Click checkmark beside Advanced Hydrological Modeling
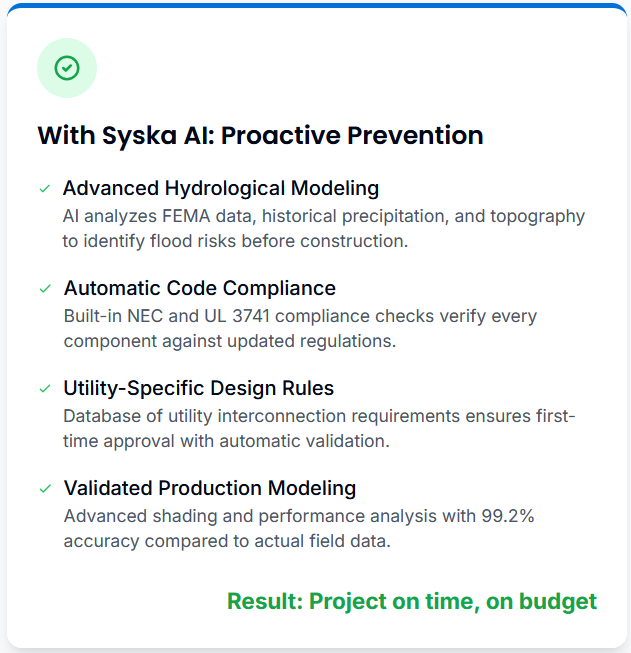631x653 pixels. pos(44,188)
